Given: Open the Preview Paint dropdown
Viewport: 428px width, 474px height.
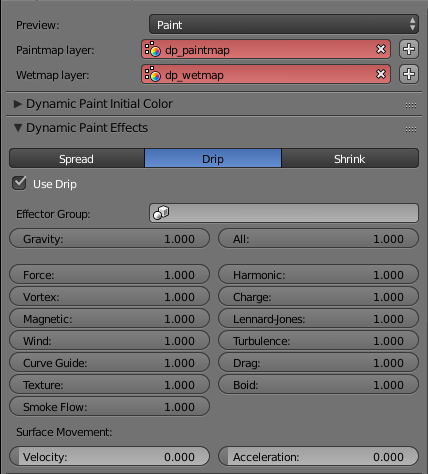Looking at the screenshot, I should pos(284,24).
